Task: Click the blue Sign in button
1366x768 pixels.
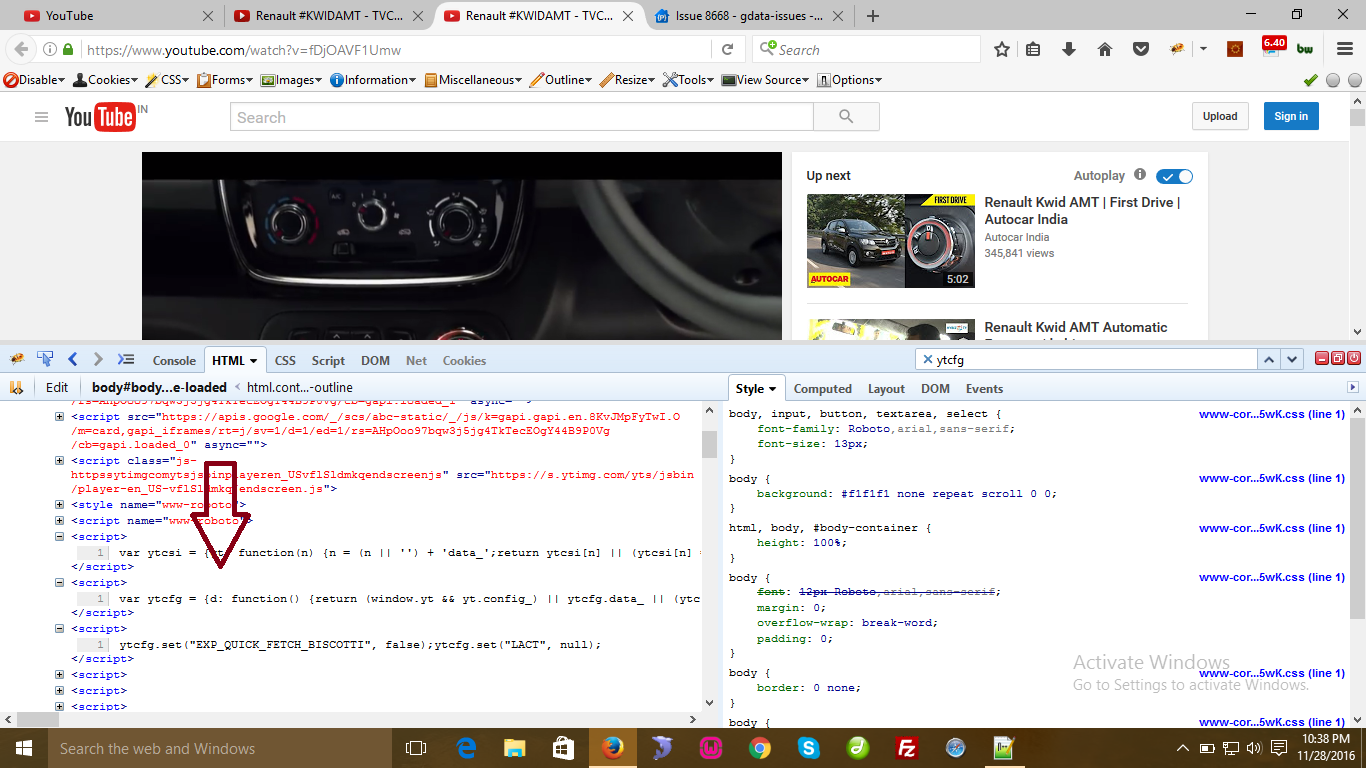Action: tap(1290, 116)
